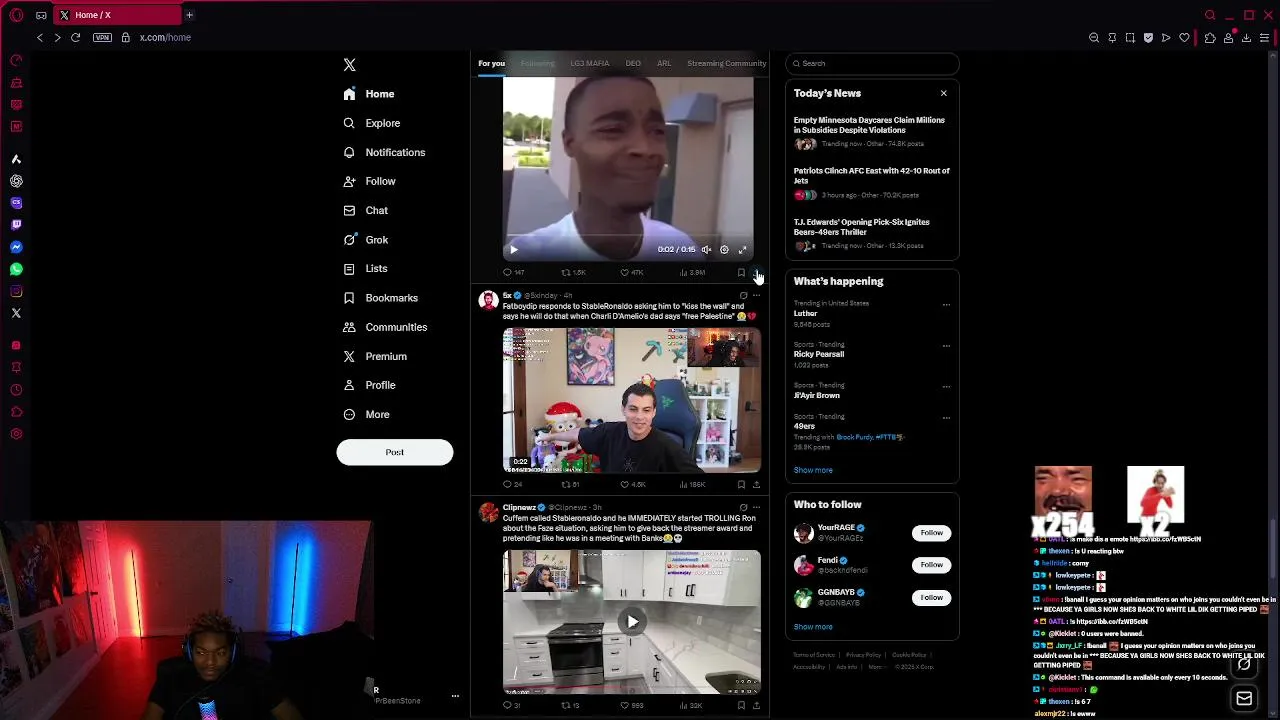This screenshot has height=720, width=1280.
Task: Open Notifications in X navigation
Action: (384, 152)
